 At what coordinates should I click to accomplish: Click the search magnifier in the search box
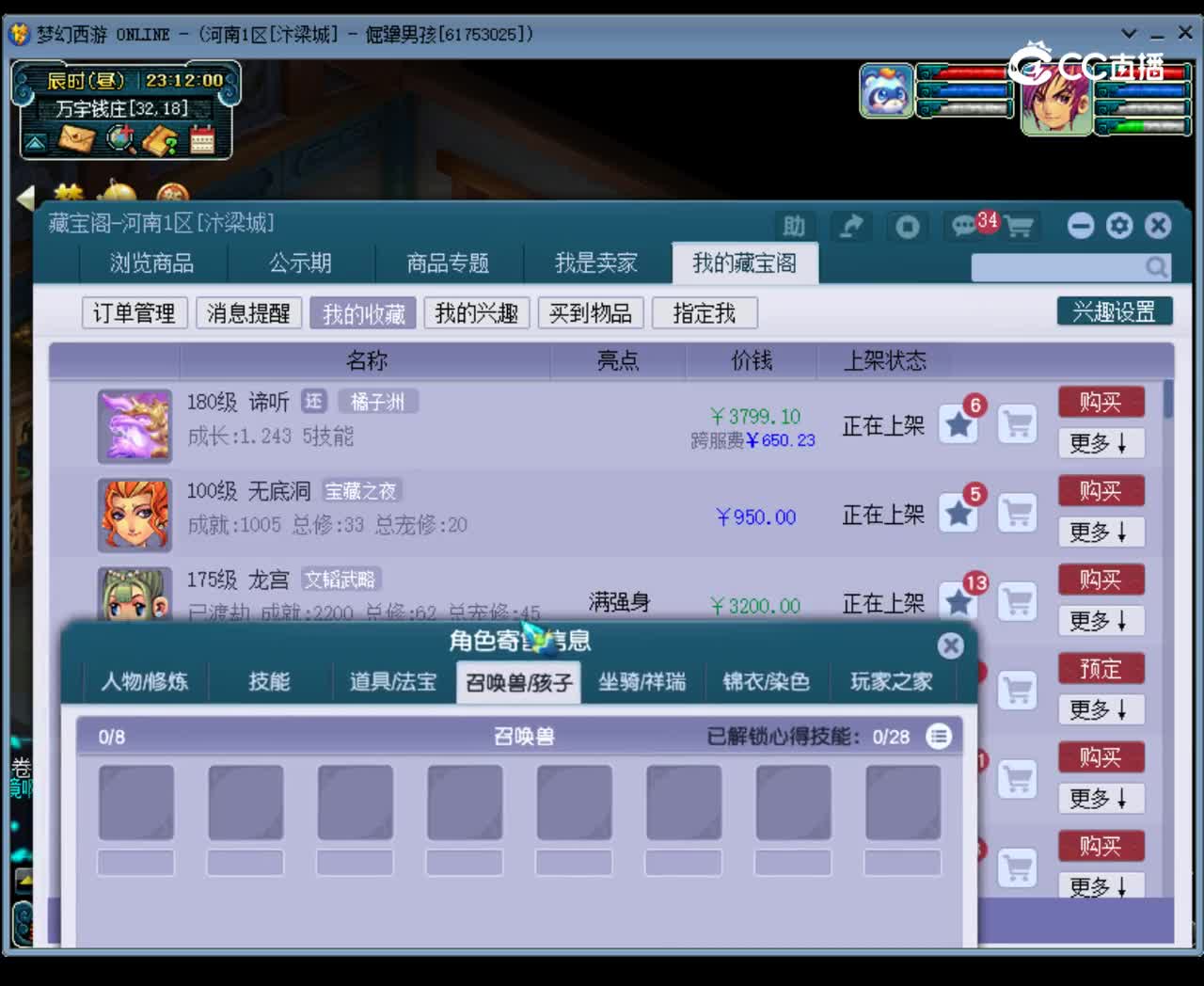(1156, 268)
